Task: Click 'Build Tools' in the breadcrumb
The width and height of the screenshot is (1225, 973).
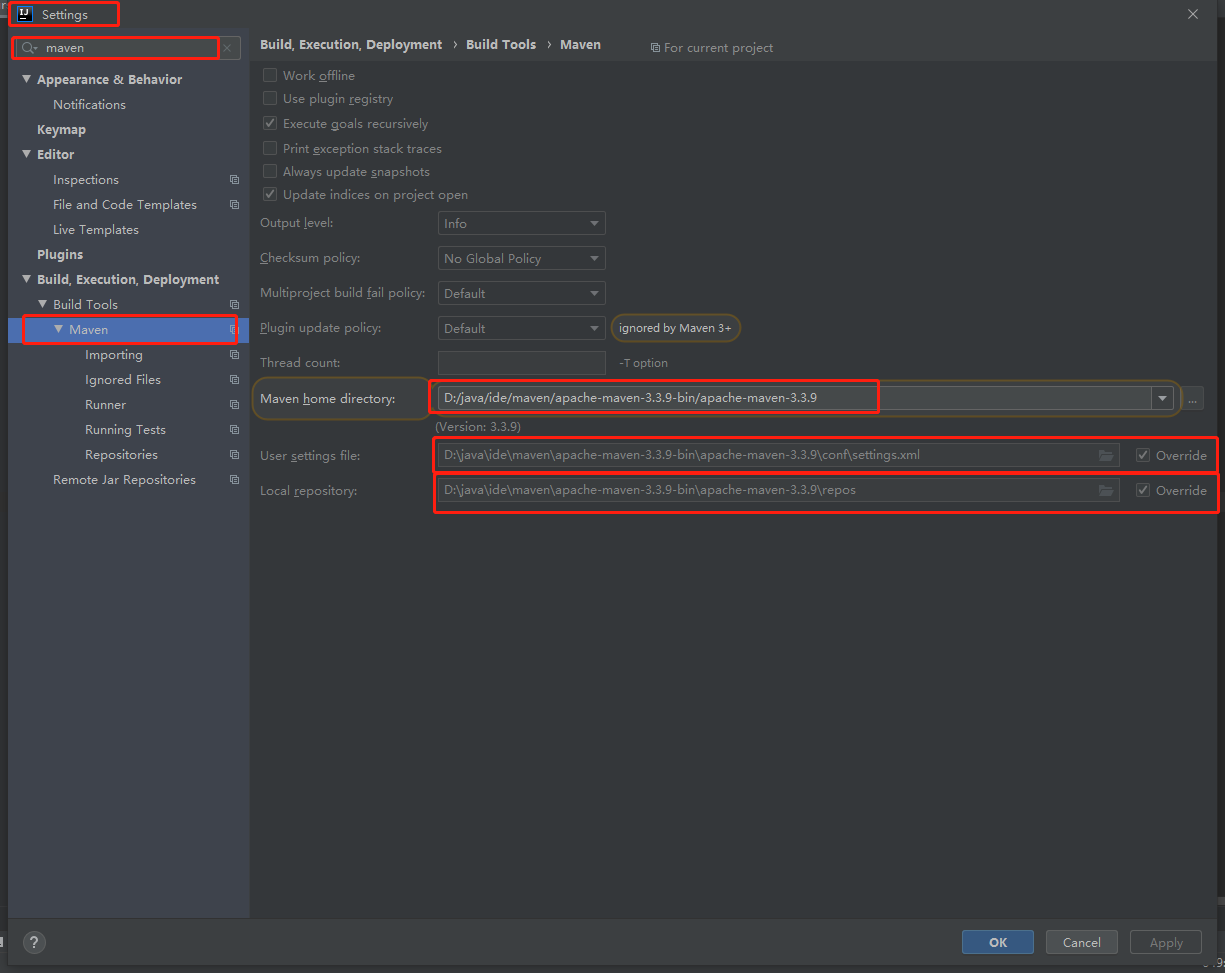Action: point(501,45)
